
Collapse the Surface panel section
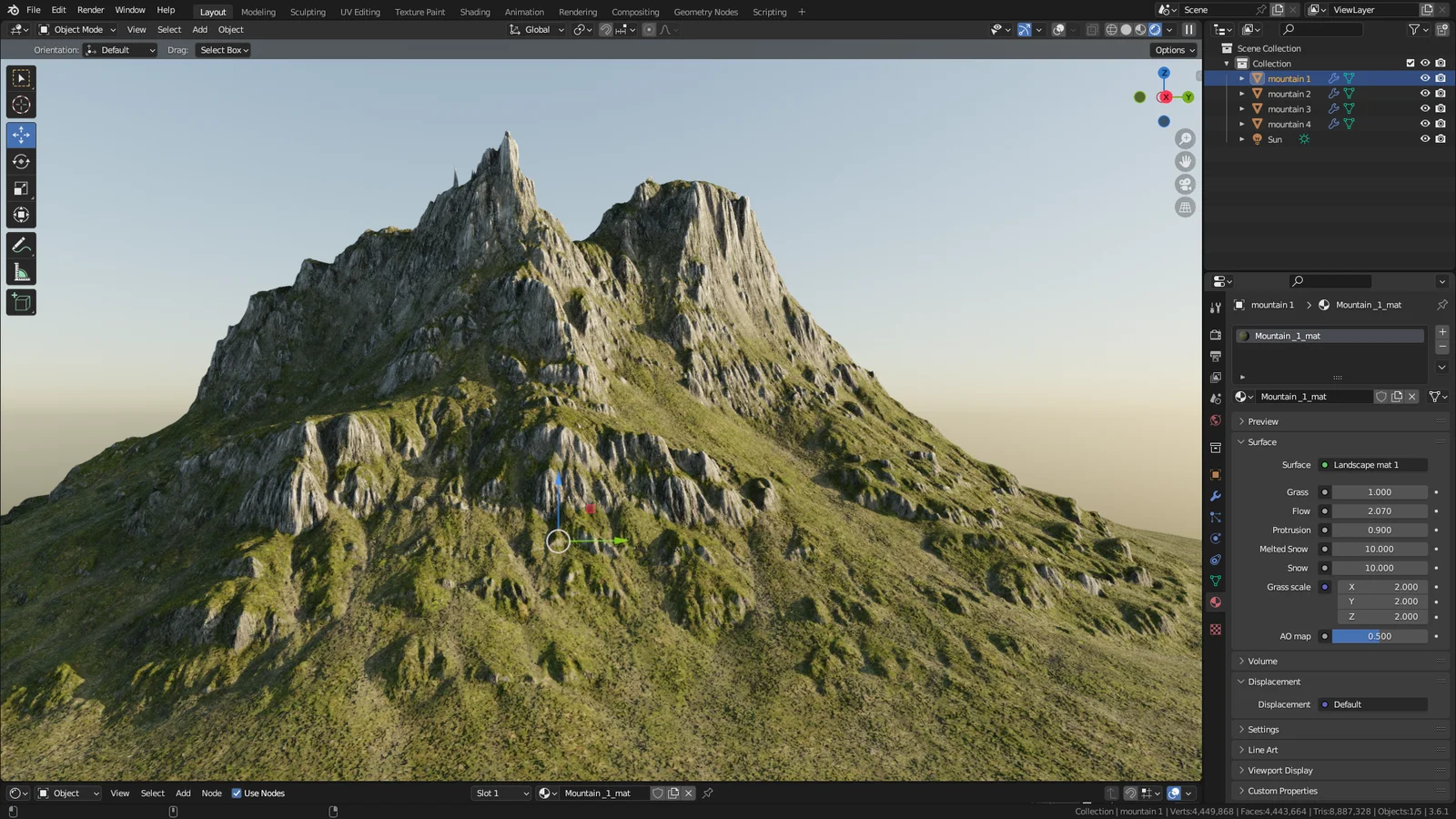(1260, 441)
